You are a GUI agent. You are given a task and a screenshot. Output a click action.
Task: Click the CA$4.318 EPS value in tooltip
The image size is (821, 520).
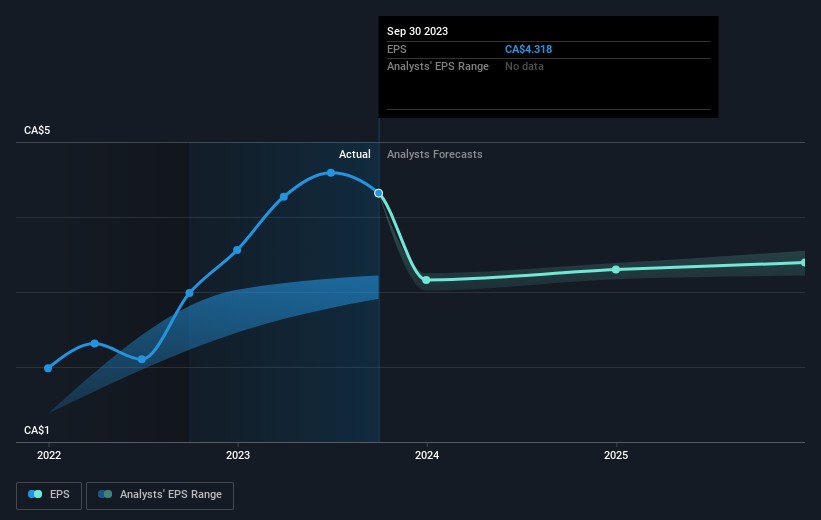tap(528, 49)
